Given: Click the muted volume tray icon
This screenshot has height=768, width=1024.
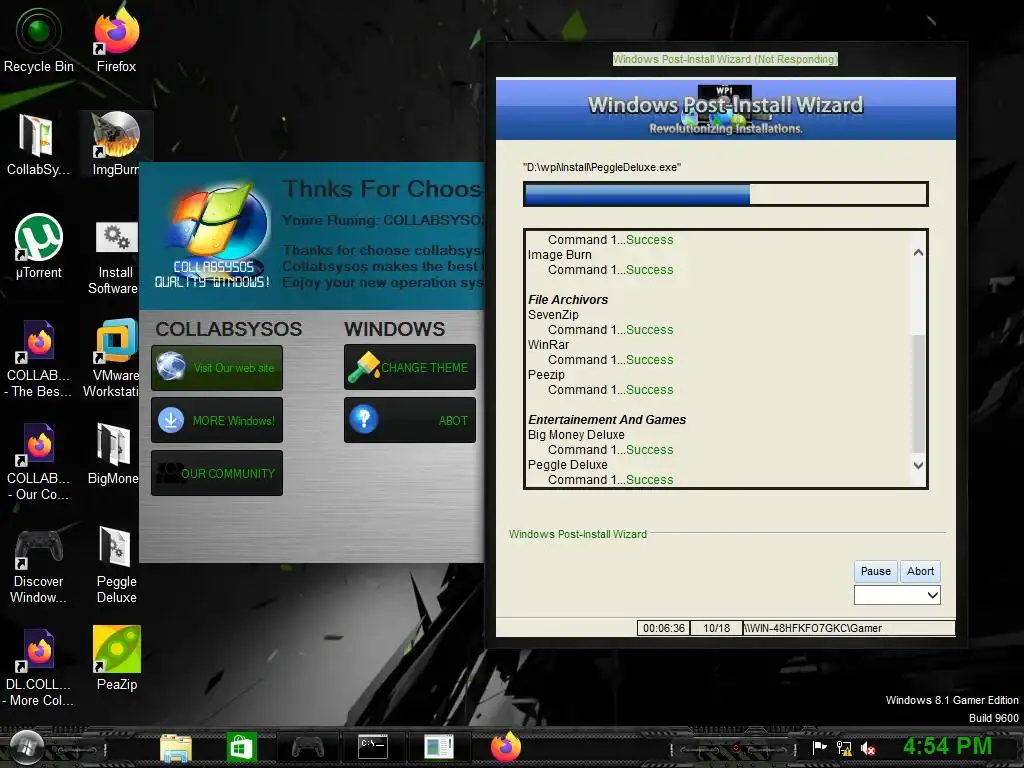Looking at the screenshot, I should point(868,748).
